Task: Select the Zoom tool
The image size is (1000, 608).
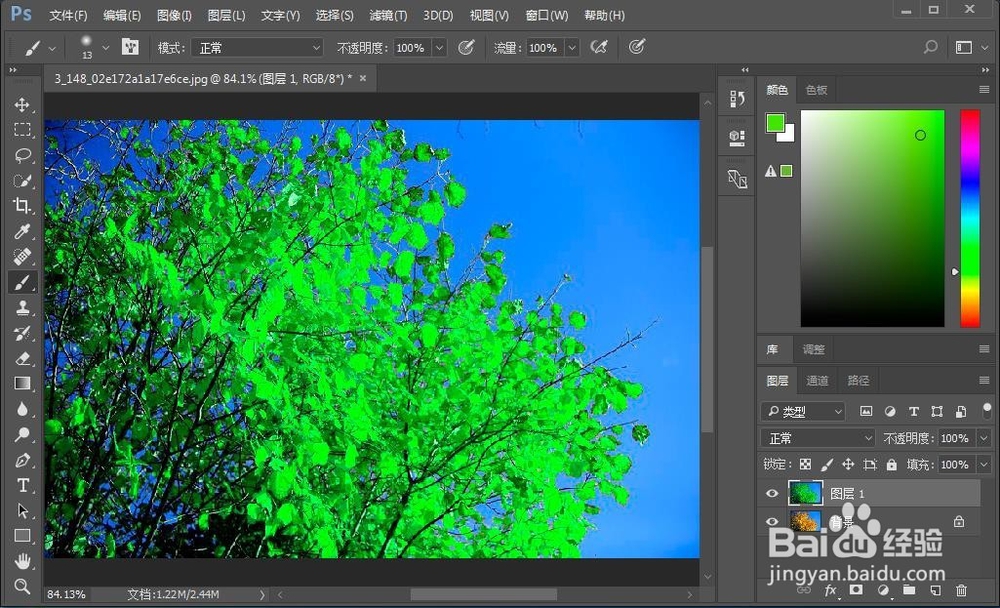Action: click(x=22, y=586)
